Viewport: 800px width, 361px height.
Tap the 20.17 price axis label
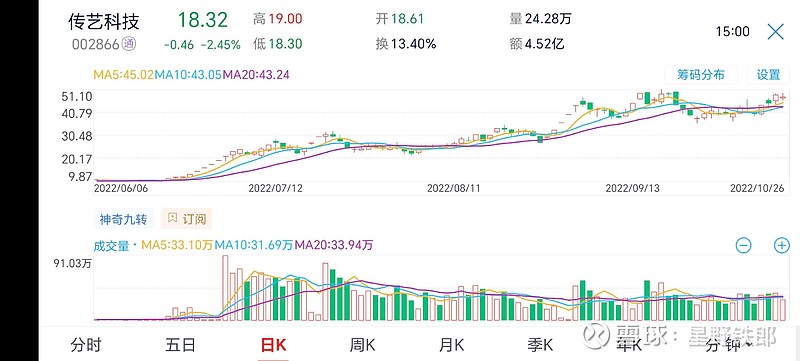[76, 159]
